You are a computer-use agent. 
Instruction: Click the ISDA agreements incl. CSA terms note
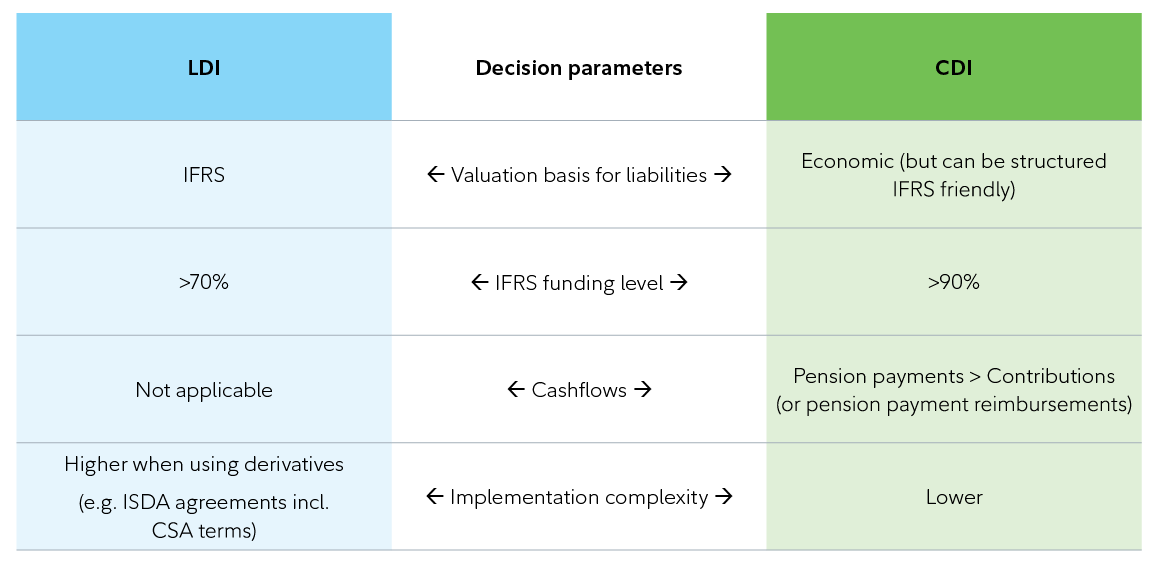pyautogui.click(x=204, y=517)
